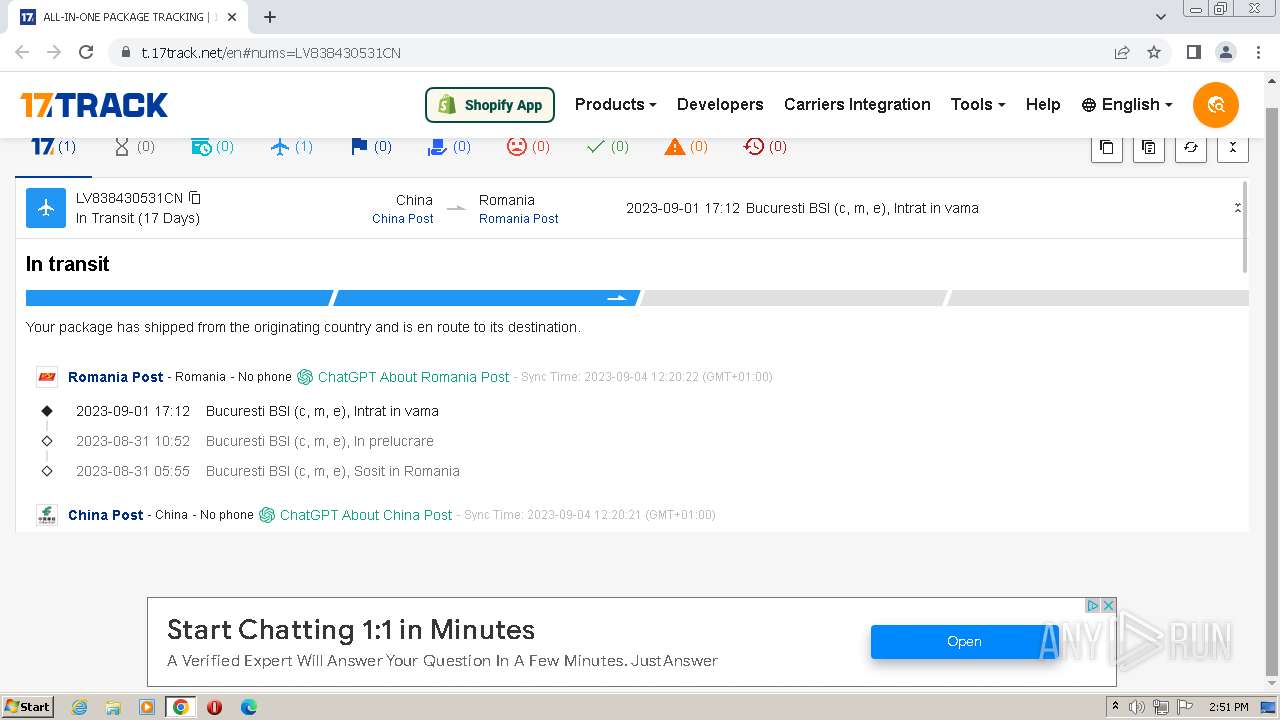Open the Windows Start menu

click(27, 707)
